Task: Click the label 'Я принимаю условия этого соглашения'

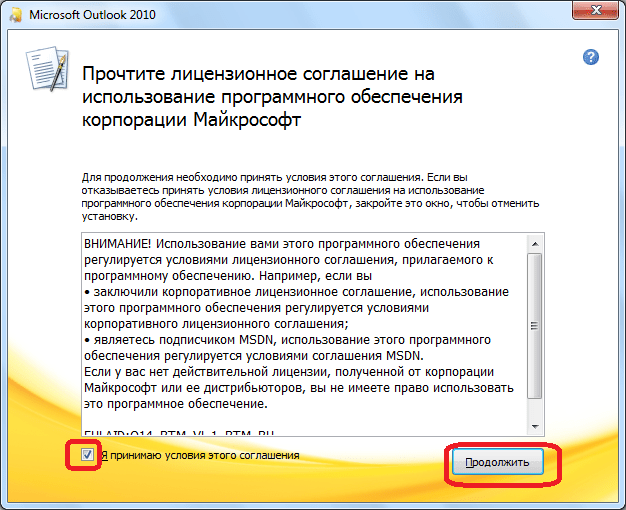Action: point(200,455)
